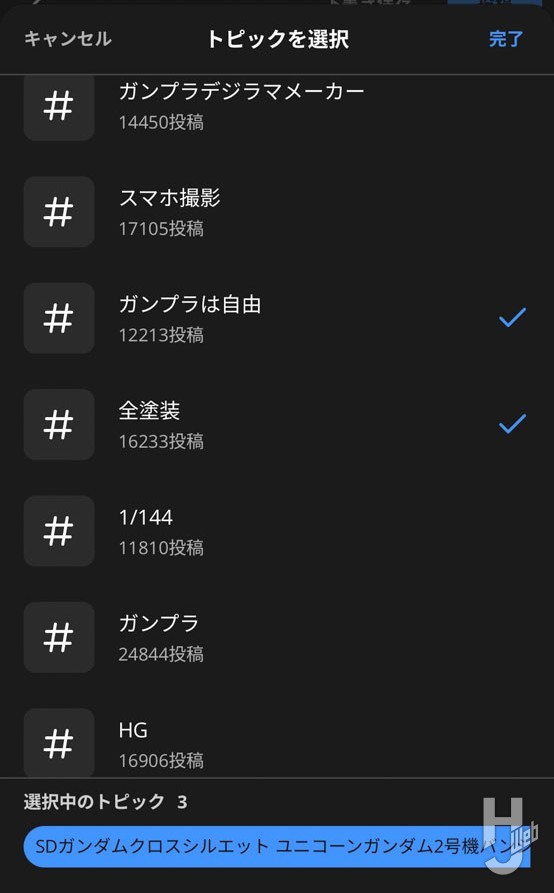The image size is (554, 893).
Task: Click キャンセル to cancel topic selection
Action: pos(68,39)
